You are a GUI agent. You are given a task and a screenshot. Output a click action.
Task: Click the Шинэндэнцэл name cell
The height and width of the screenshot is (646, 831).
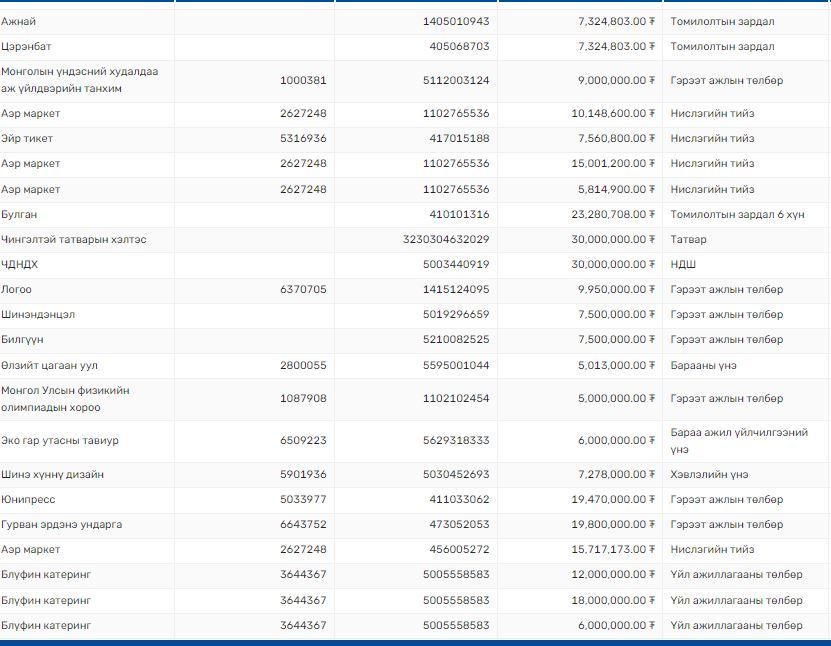pos(38,314)
